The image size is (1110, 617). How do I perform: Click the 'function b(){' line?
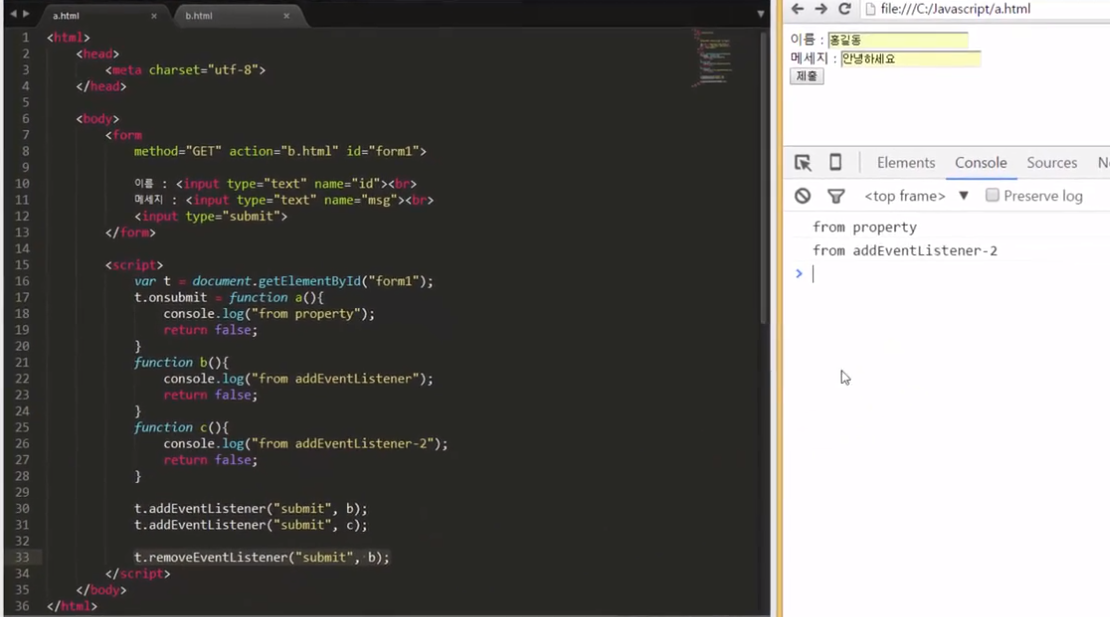(181, 362)
